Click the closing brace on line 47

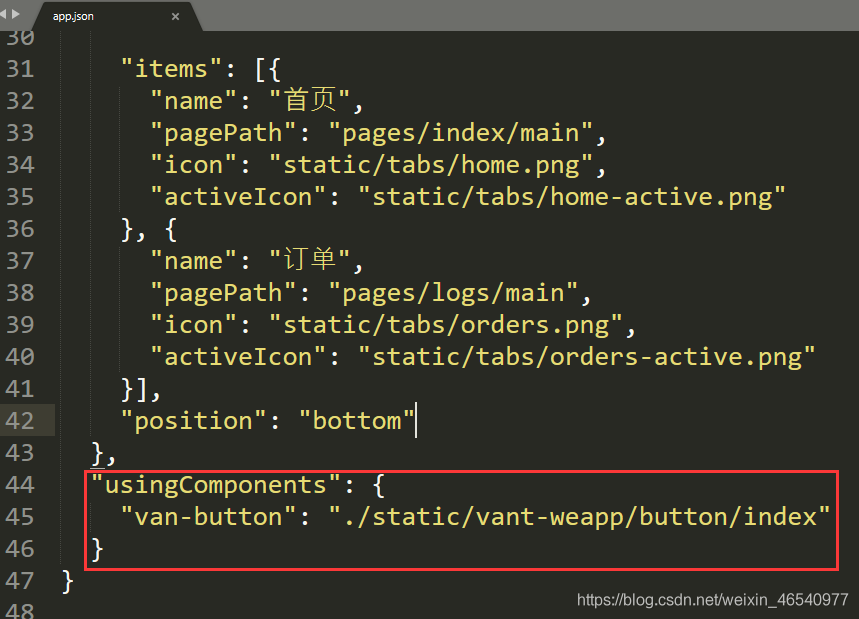[67, 582]
